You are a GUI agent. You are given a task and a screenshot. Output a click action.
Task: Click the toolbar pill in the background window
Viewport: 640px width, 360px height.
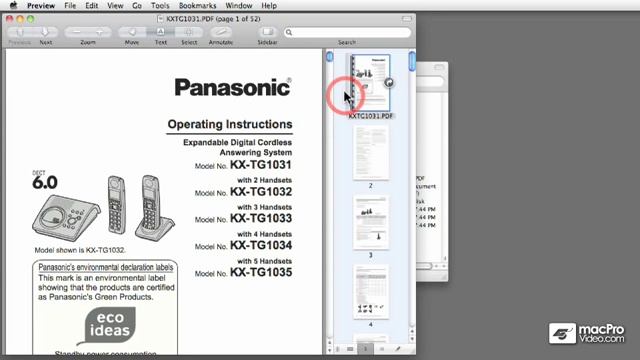click(x=439, y=67)
